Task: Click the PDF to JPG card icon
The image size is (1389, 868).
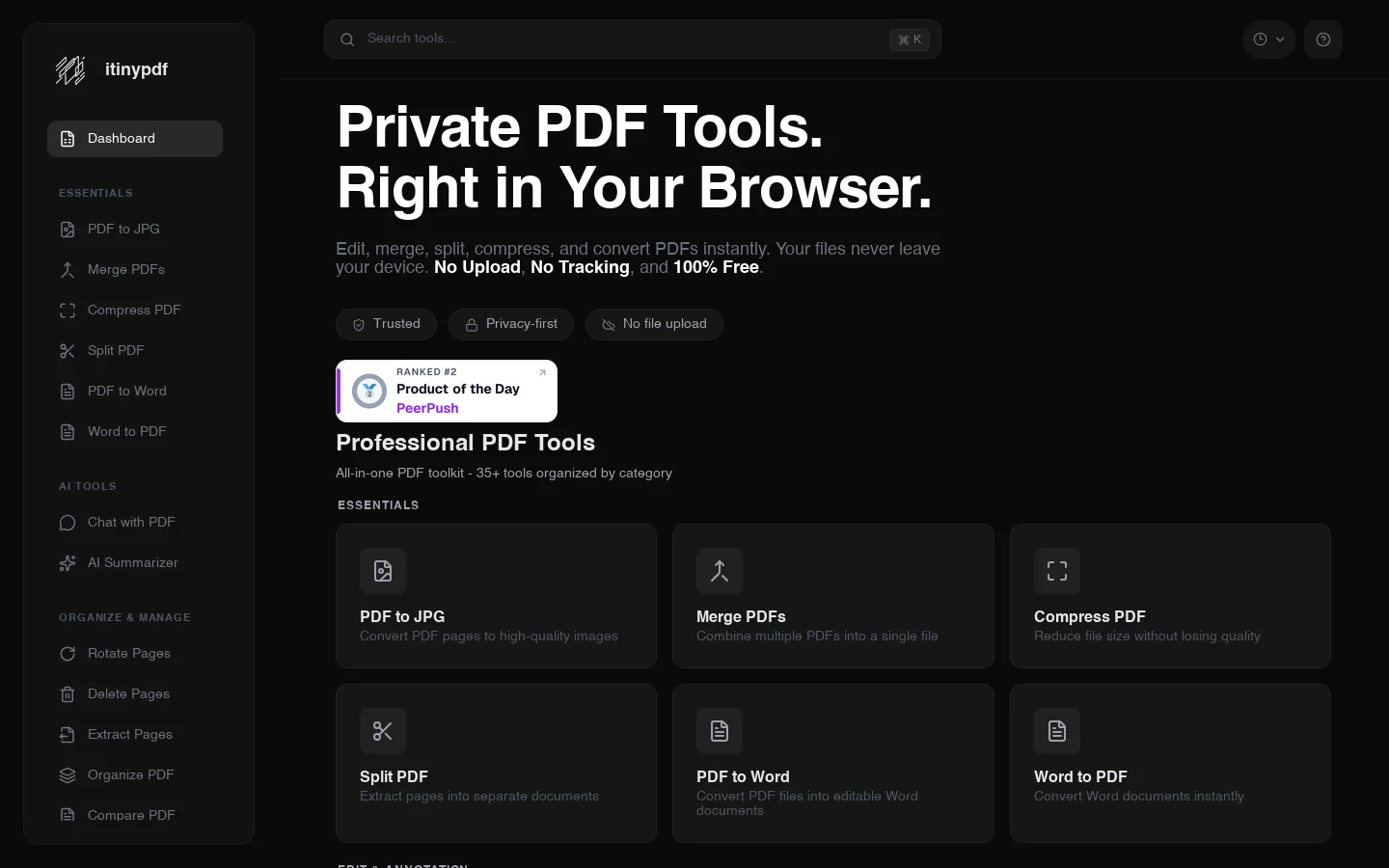Action: tap(383, 571)
